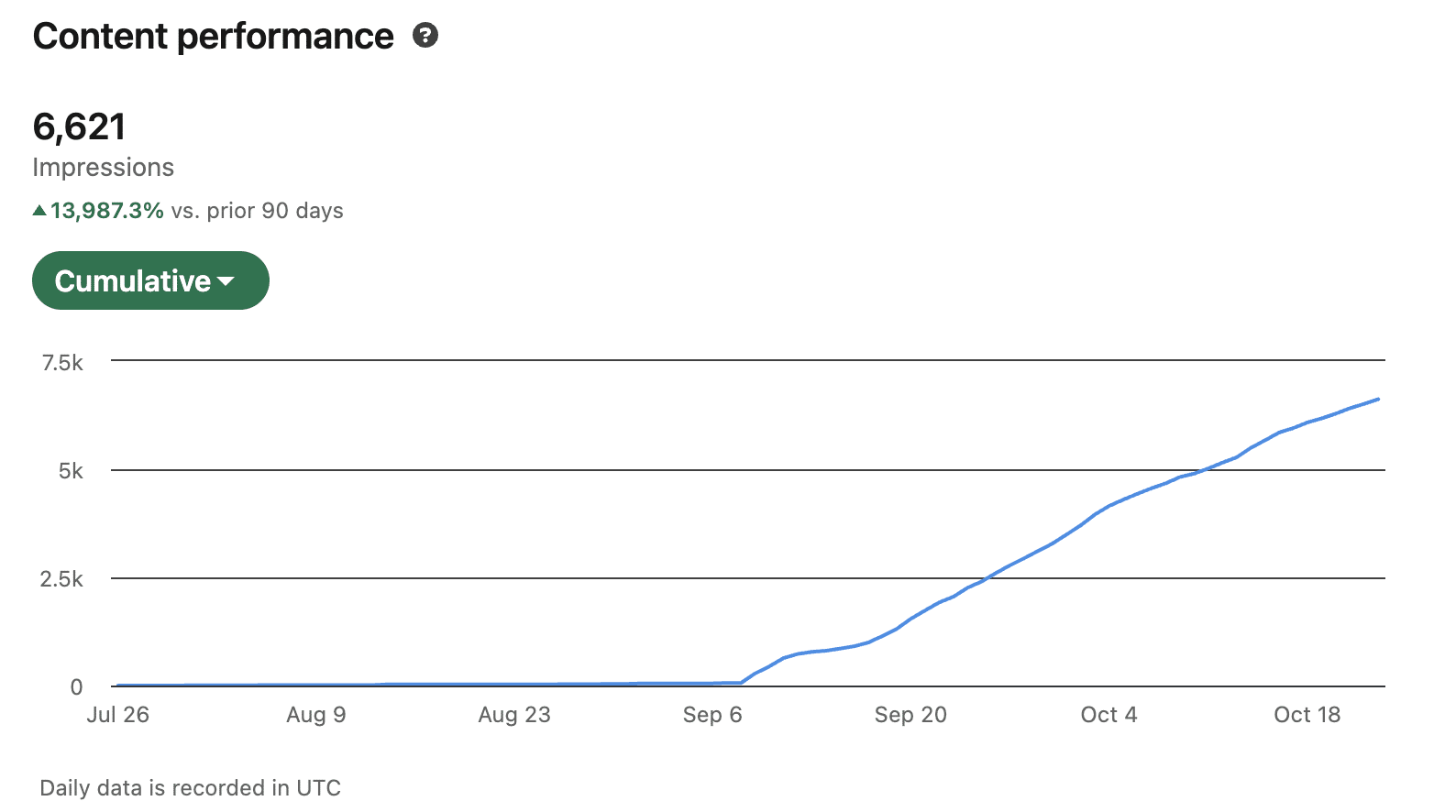Click the dropdown arrow on Cumulative button

226,281
